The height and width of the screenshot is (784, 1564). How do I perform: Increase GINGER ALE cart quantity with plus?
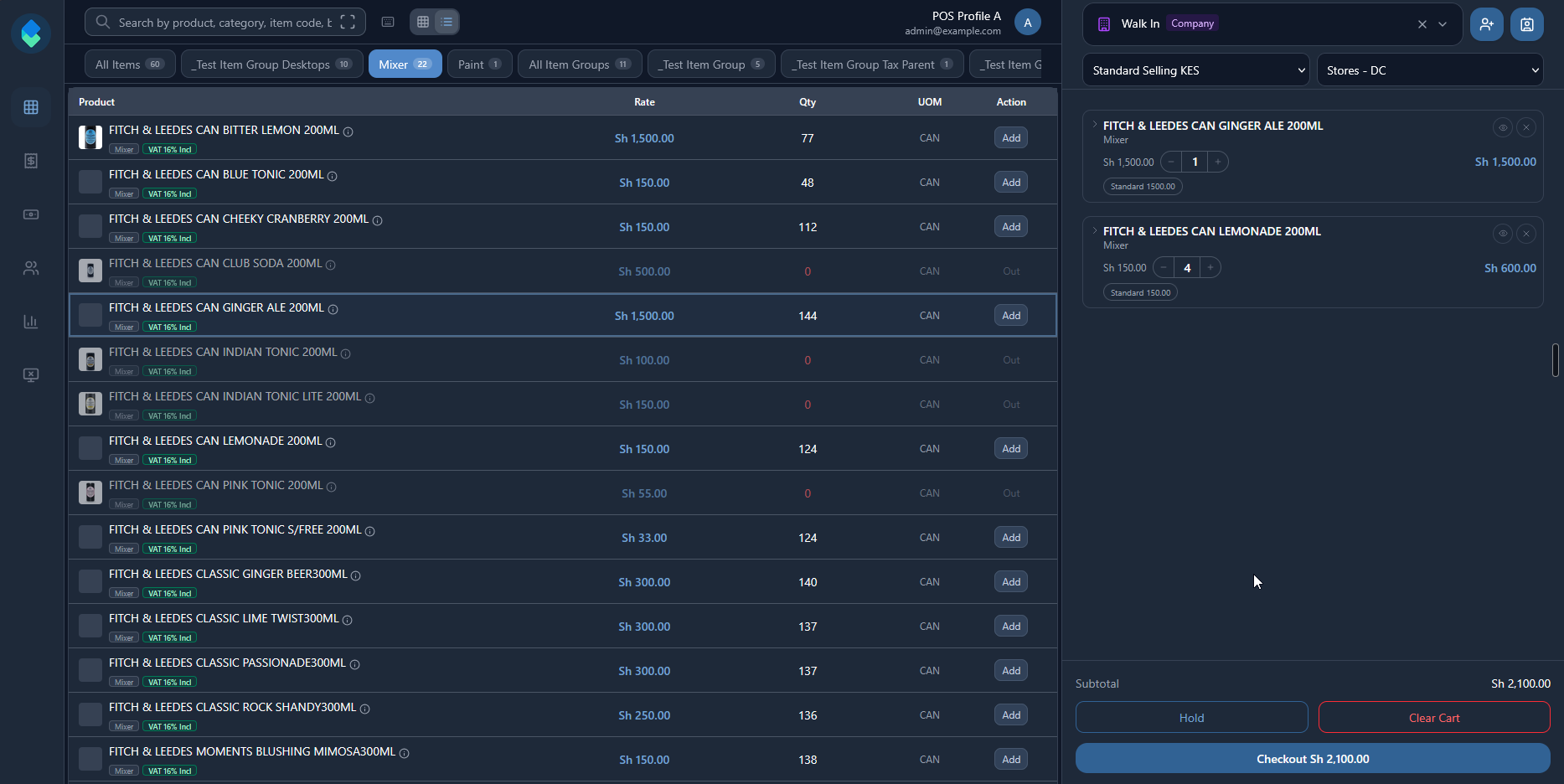(x=1218, y=162)
